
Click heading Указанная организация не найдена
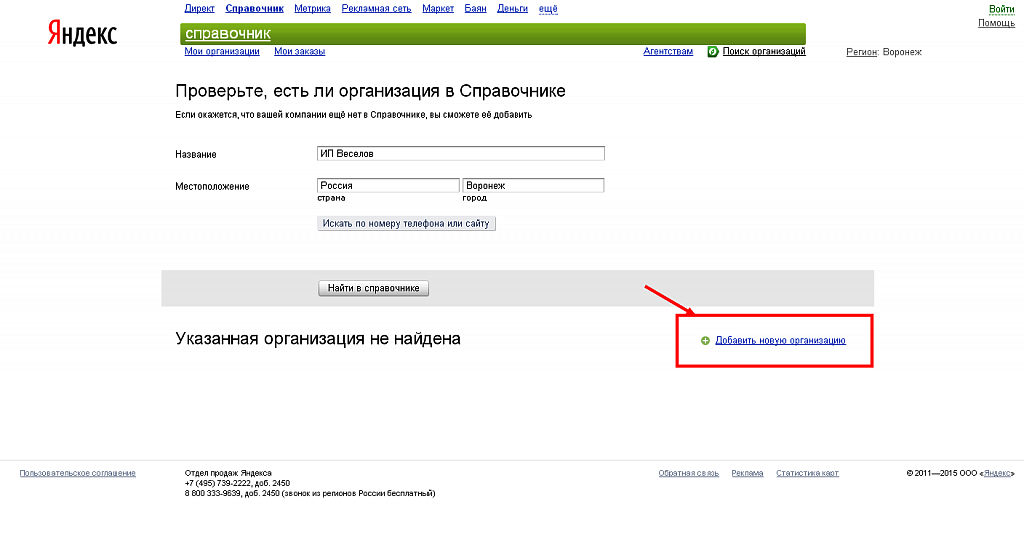tap(318, 339)
